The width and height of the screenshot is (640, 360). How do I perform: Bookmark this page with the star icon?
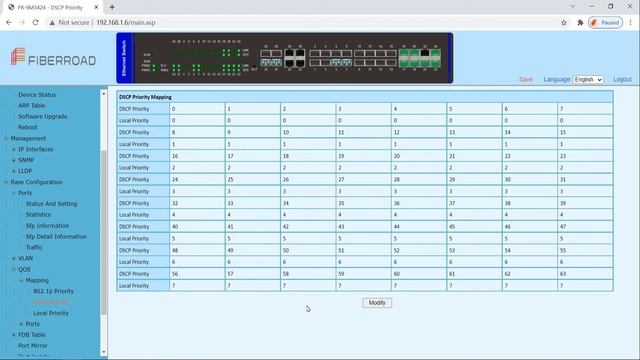(564, 22)
